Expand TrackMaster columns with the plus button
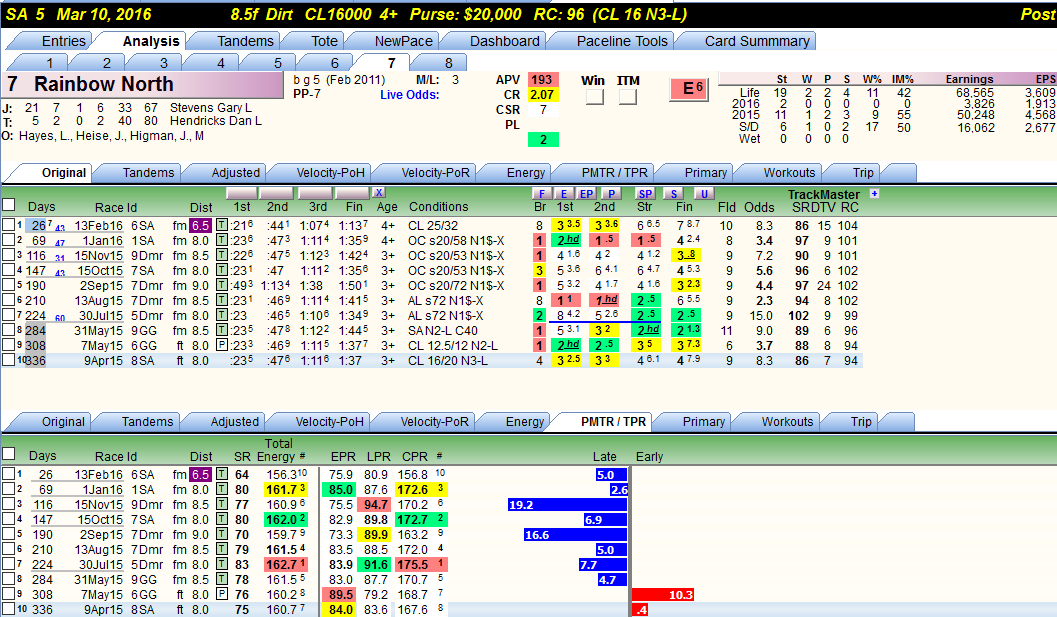1057x617 pixels. [x=874, y=194]
